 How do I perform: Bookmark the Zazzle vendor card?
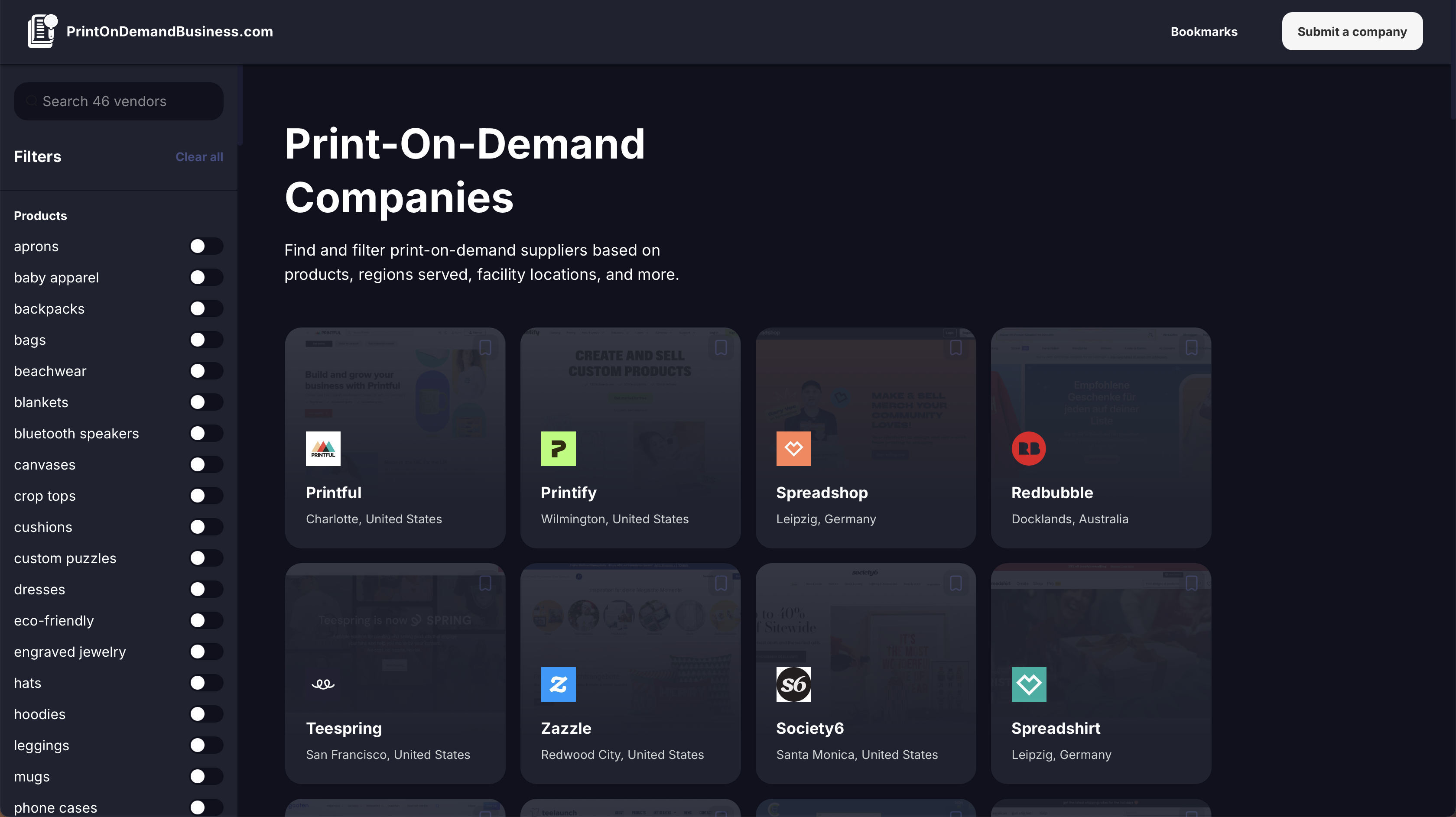coord(721,583)
